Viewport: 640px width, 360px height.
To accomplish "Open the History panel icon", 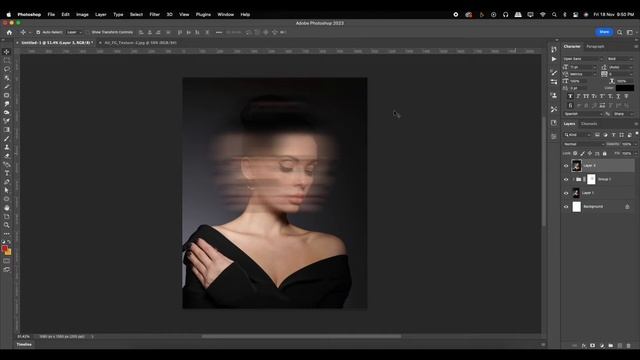I will click(553, 49).
